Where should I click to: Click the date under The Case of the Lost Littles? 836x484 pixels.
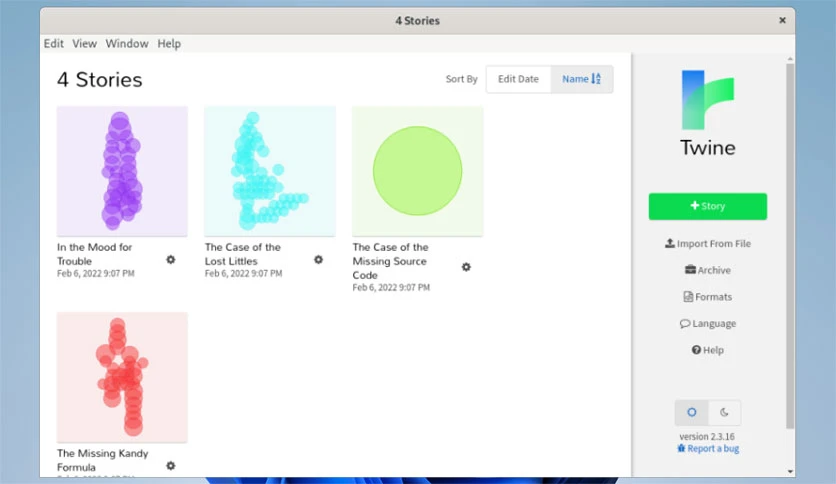(x=244, y=273)
